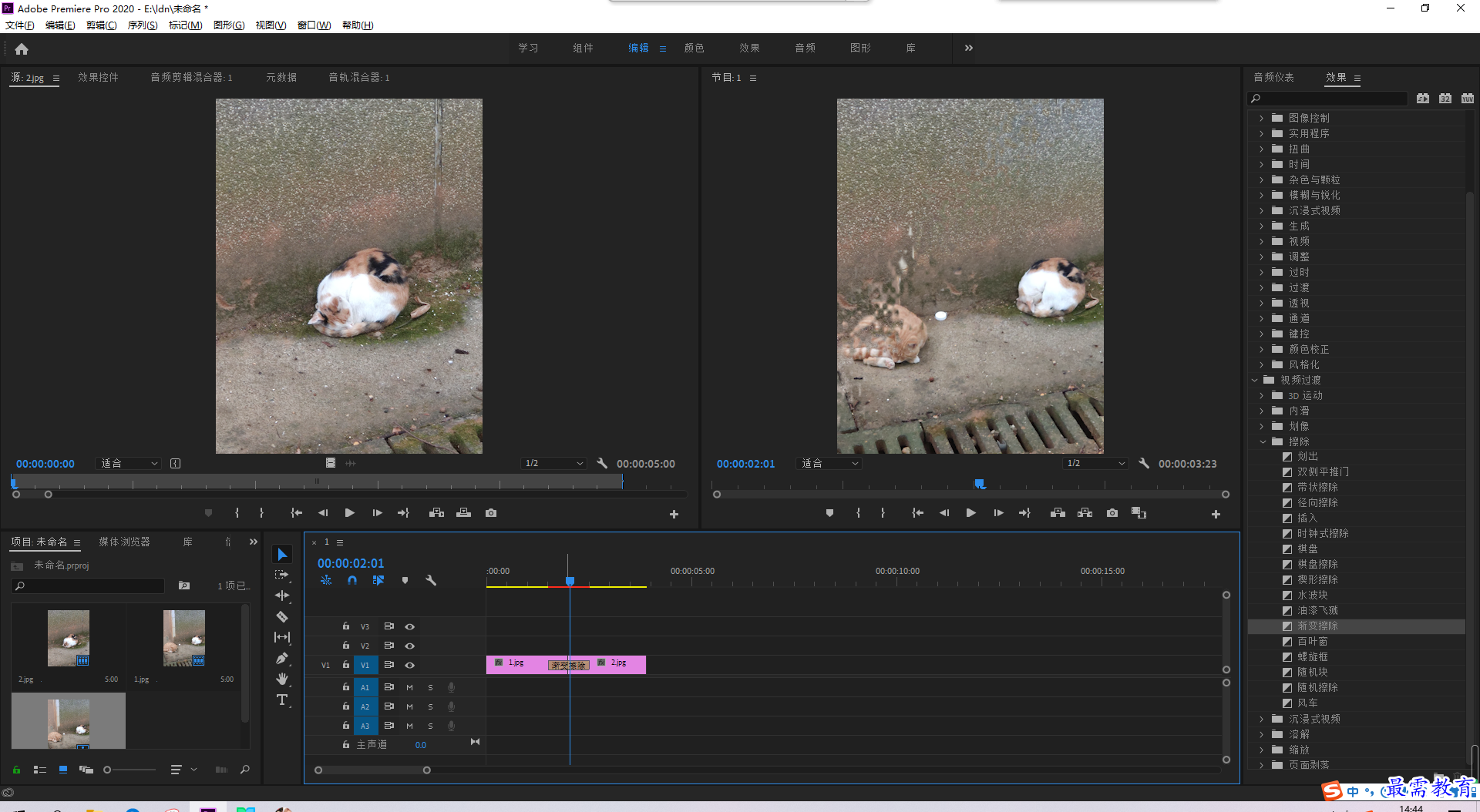Screen dimensions: 1480x812
Task: Open Program monitor zoom level dropdown
Action: pyautogui.click(x=829, y=463)
